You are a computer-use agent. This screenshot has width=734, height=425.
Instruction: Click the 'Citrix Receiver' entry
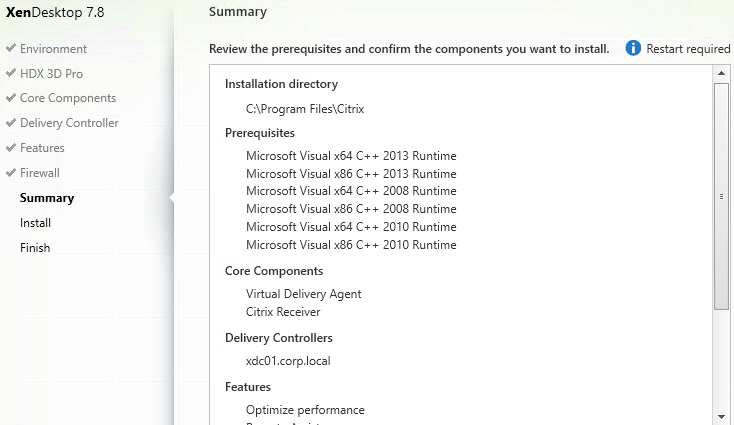tap(283, 312)
